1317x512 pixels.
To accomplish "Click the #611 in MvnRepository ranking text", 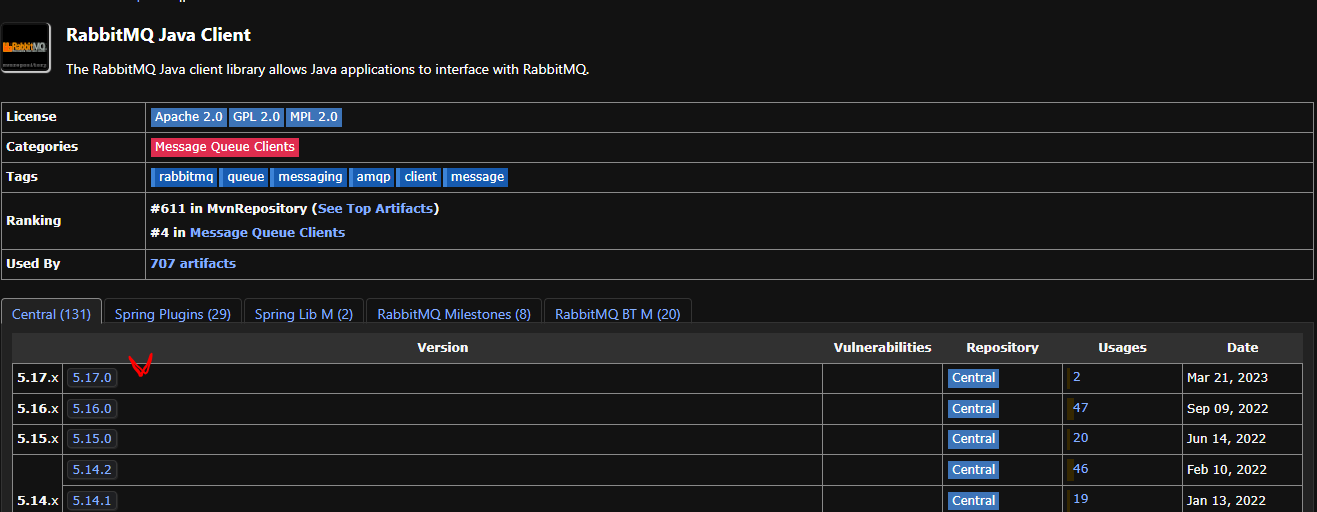I will pos(229,209).
